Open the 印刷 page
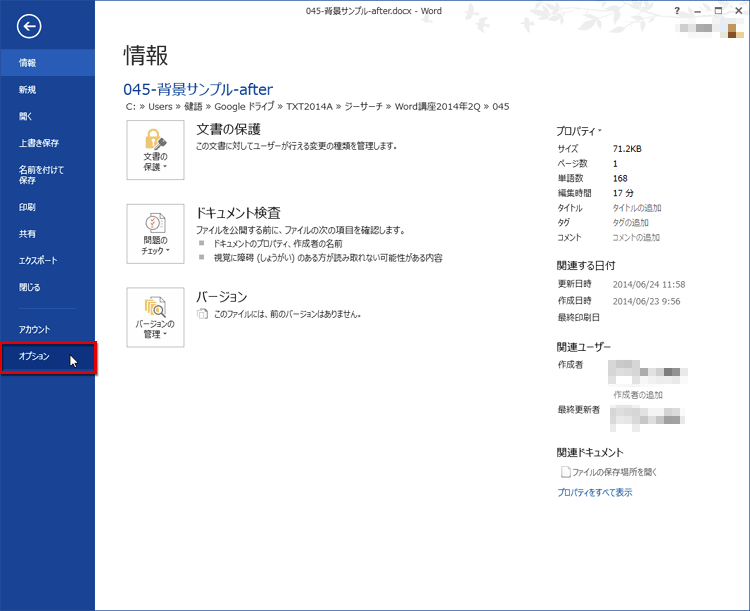This screenshot has height=611, width=750. (47, 207)
